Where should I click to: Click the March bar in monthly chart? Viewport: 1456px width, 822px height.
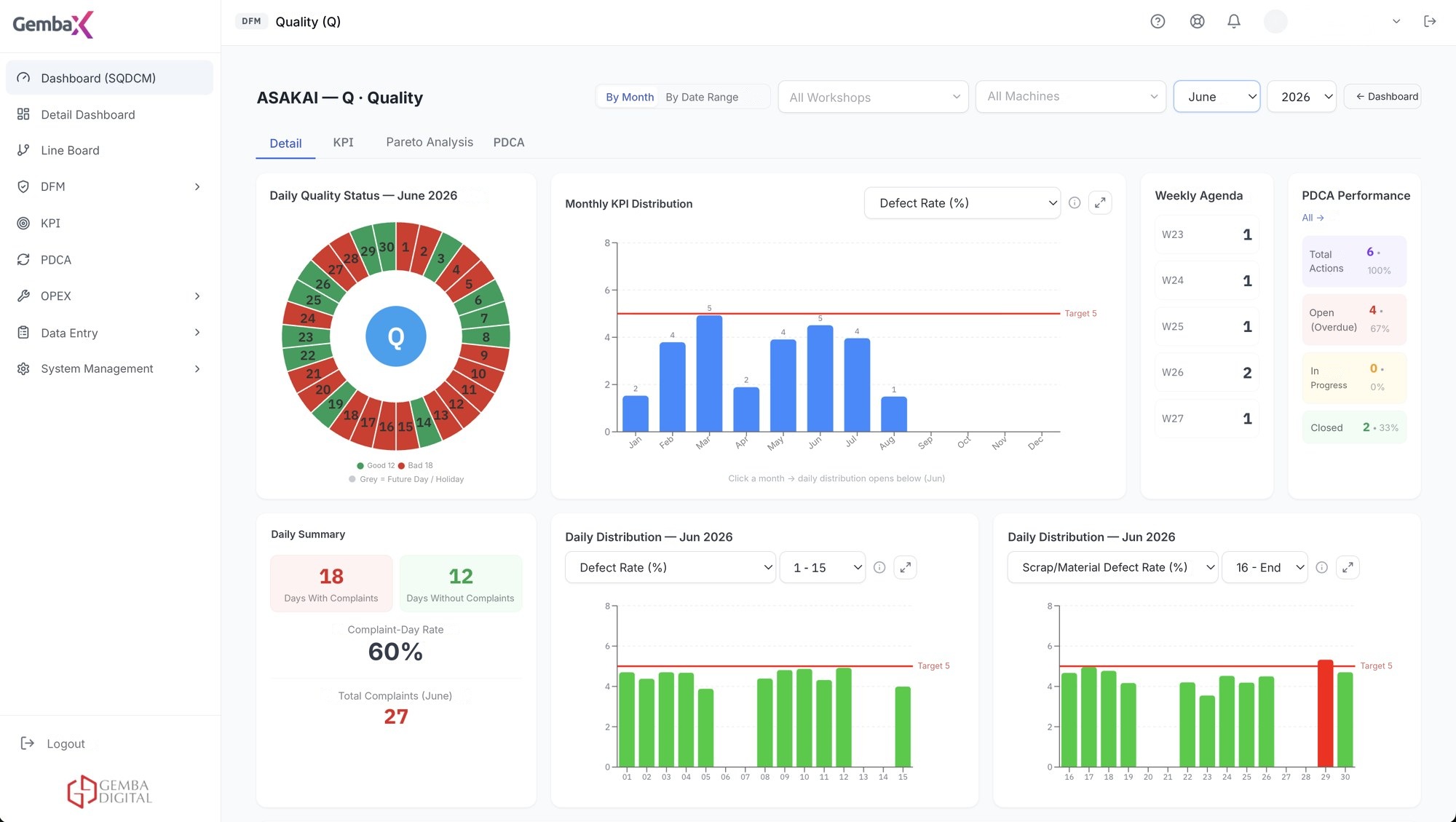click(x=709, y=374)
